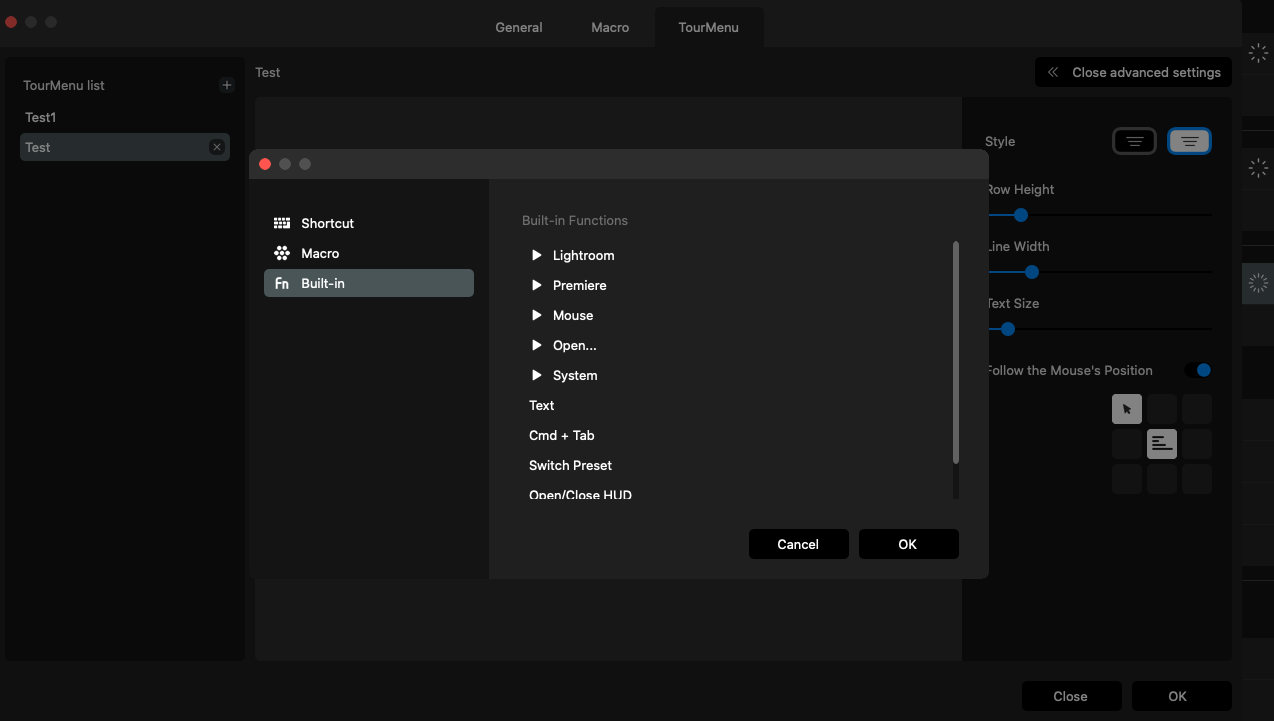The height and width of the screenshot is (721, 1274).
Task: Expand the System functions group
Action: [x=537, y=375]
